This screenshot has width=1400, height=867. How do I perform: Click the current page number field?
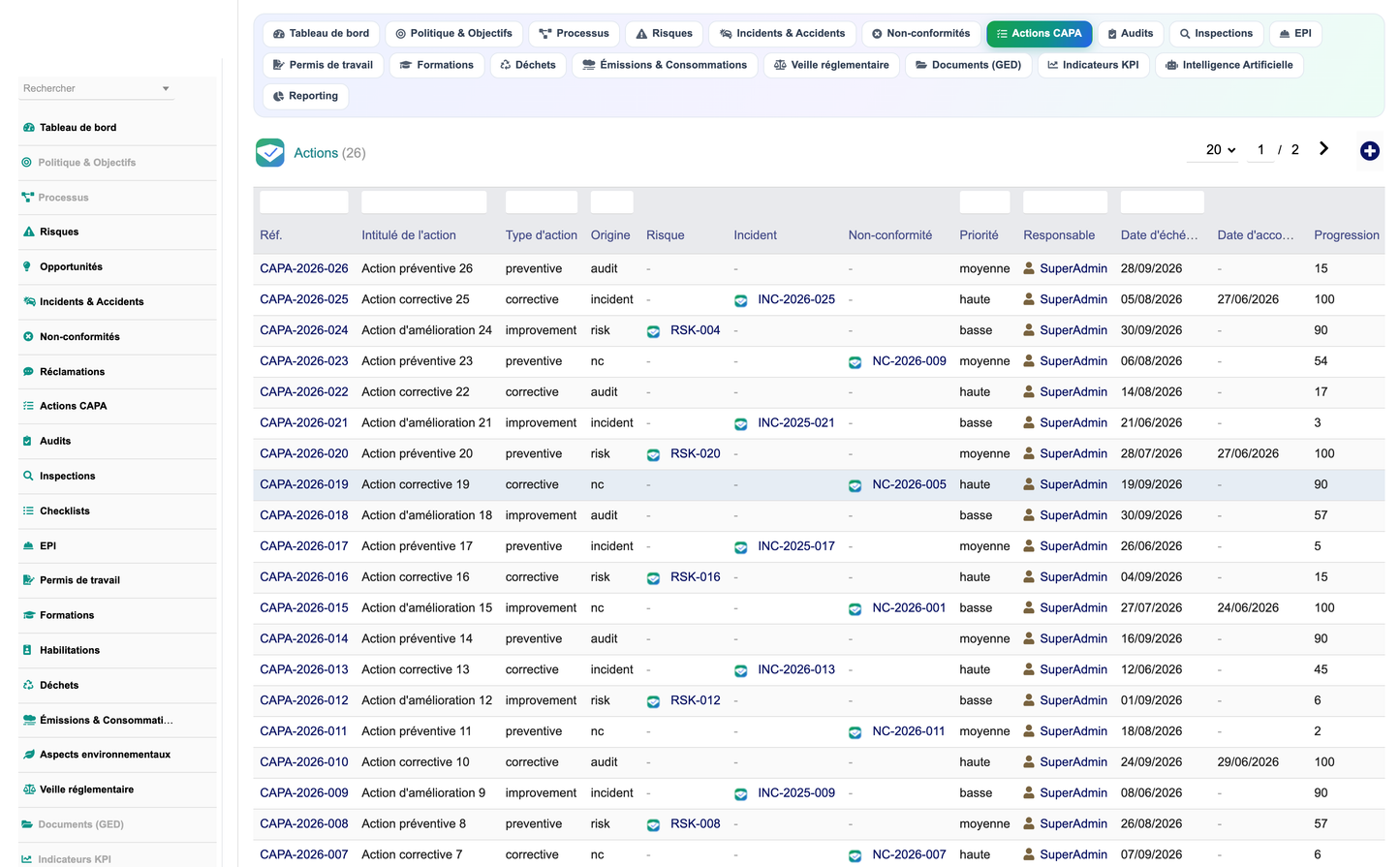[x=1260, y=150]
